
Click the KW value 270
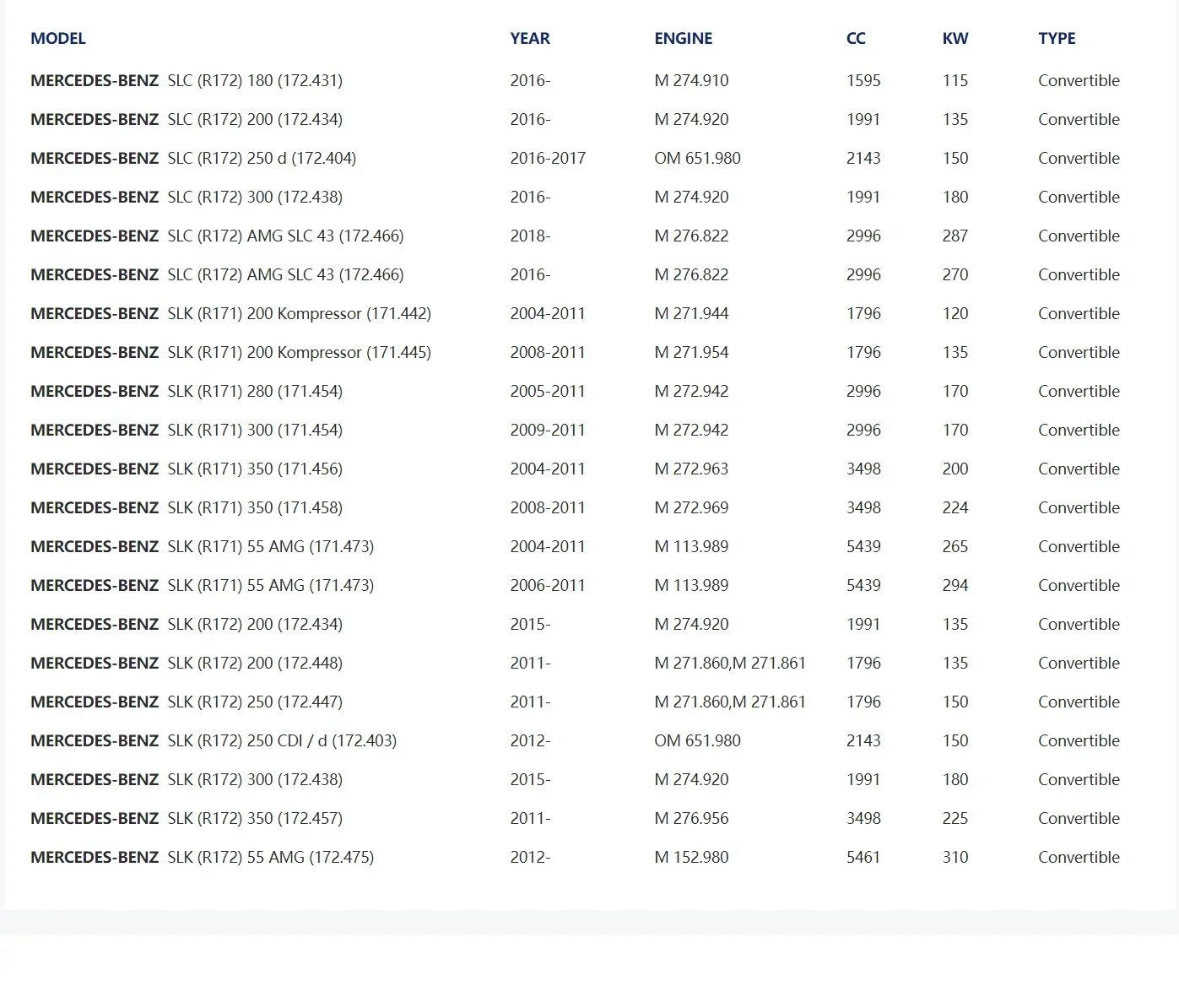pyautogui.click(x=955, y=275)
